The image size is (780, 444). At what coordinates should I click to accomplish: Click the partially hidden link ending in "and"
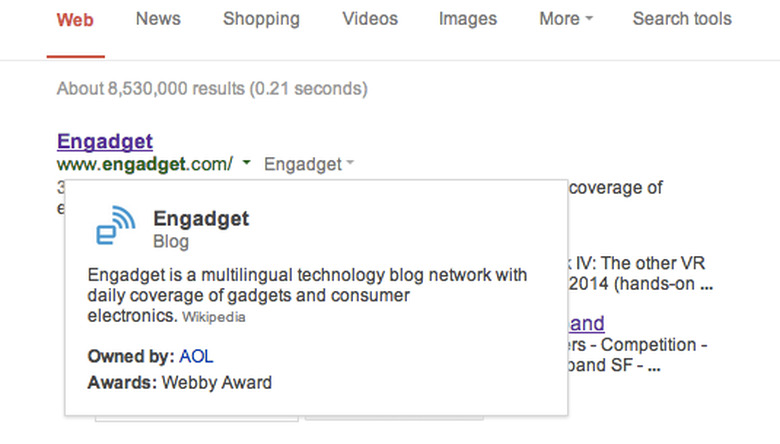(587, 323)
